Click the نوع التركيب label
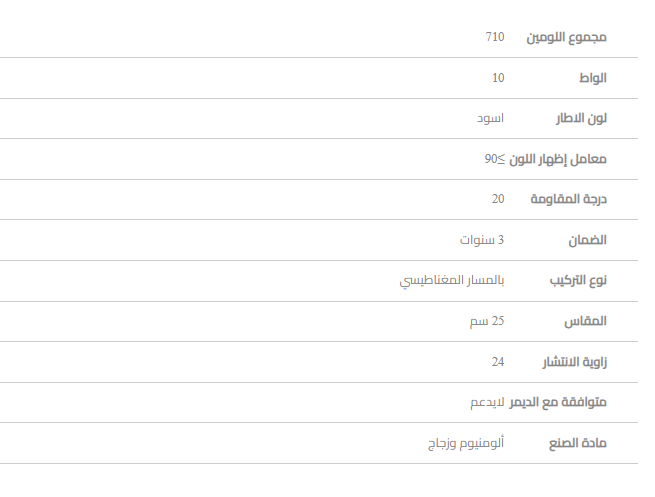The height and width of the screenshot is (497, 655). coord(578,282)
